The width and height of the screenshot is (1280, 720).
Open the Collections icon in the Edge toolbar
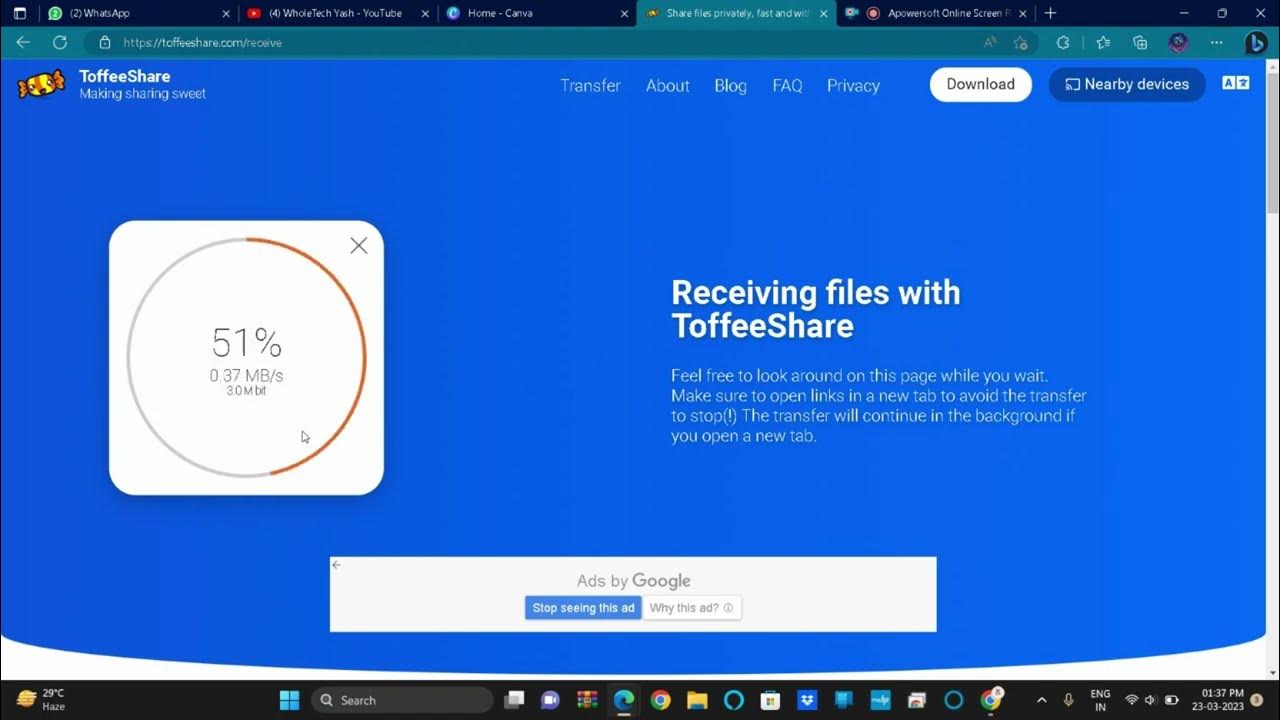pyautogui.click(x=1140, y=43)
